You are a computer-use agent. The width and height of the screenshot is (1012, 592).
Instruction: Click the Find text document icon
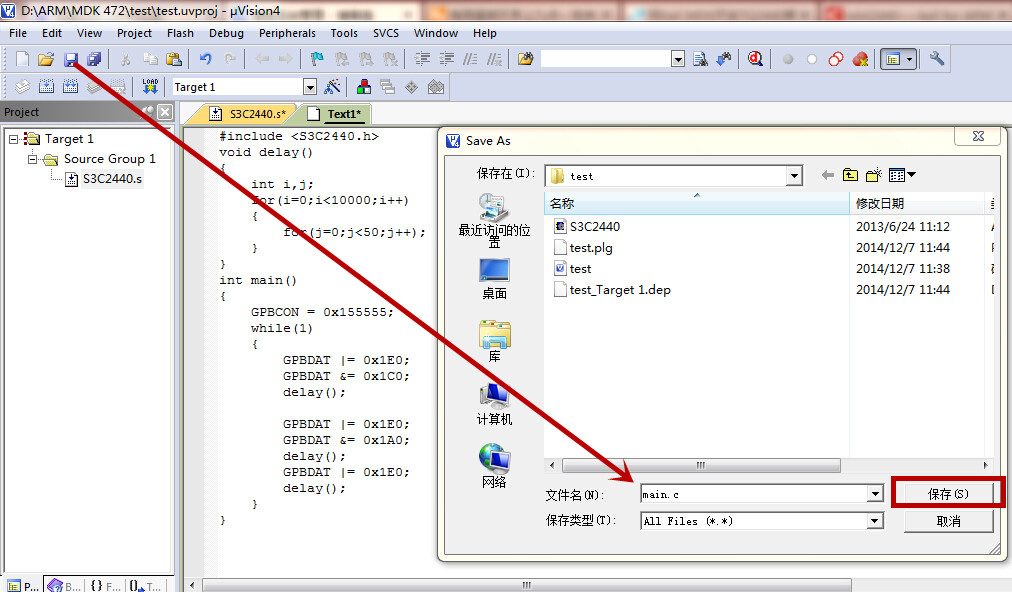tap(700, 59)
